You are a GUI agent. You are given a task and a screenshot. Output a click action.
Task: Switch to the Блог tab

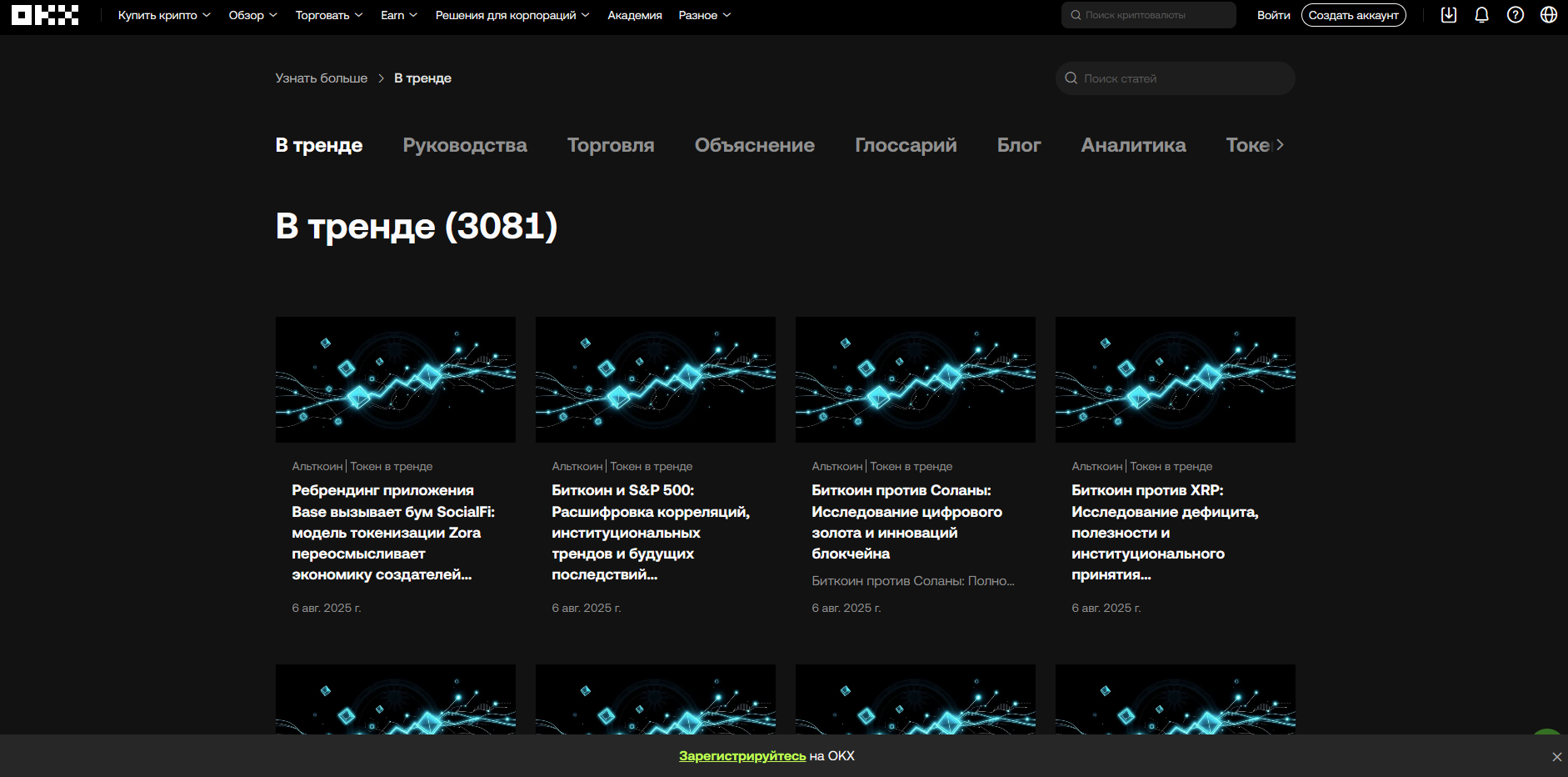pyautogui.click(x=1019, y=145)
